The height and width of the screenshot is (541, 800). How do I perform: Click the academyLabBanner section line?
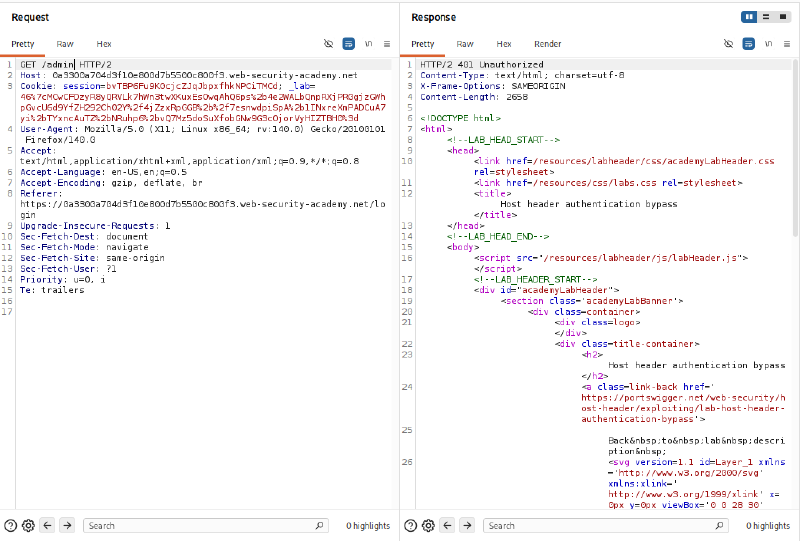(x=592, y=301)
